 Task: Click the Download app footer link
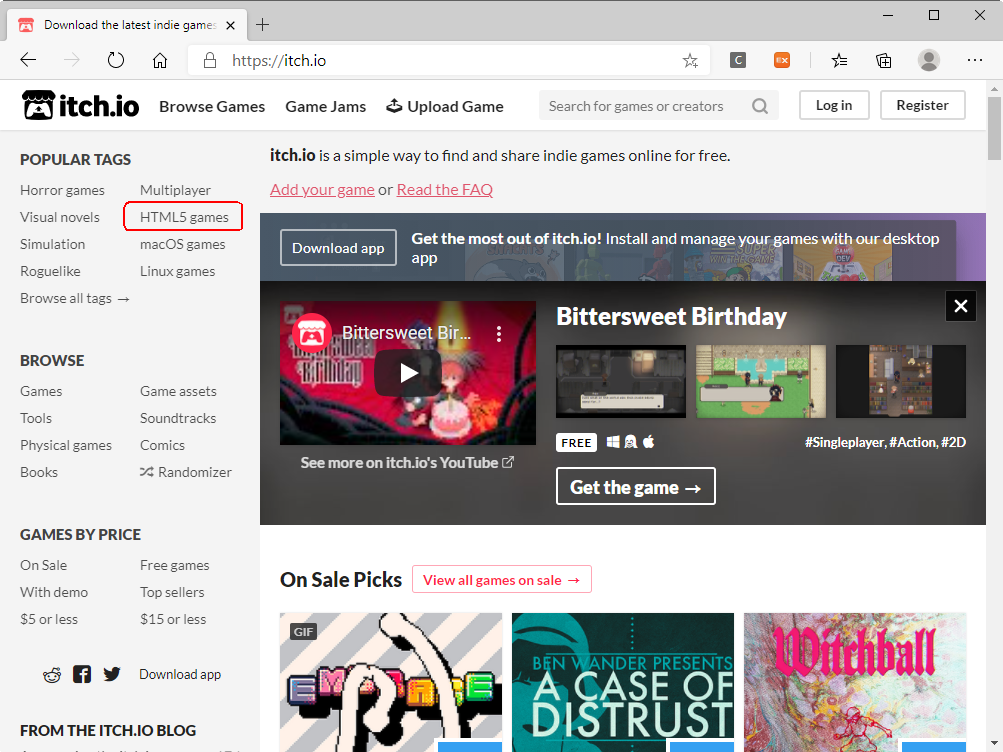[x=180, y=674]
